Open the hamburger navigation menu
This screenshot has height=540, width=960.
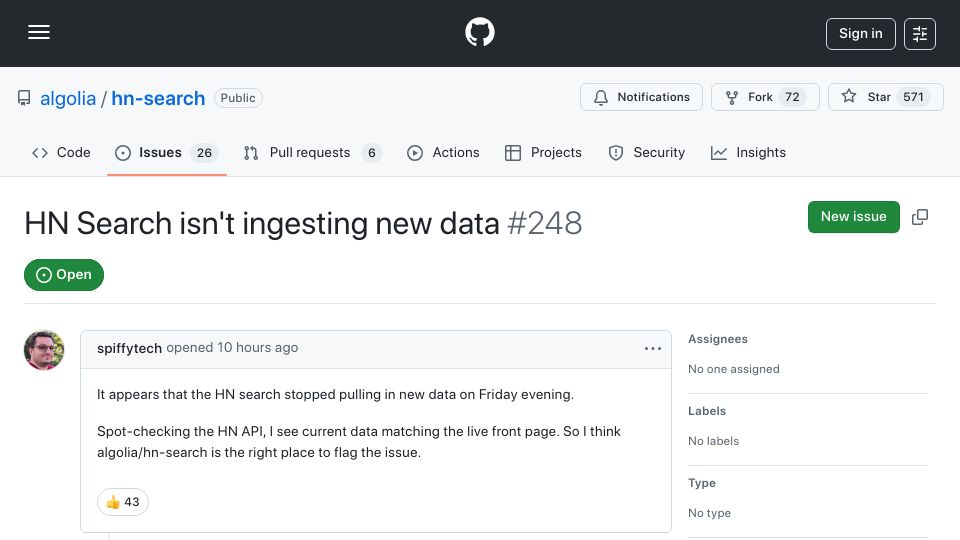[x=39, y=32]
